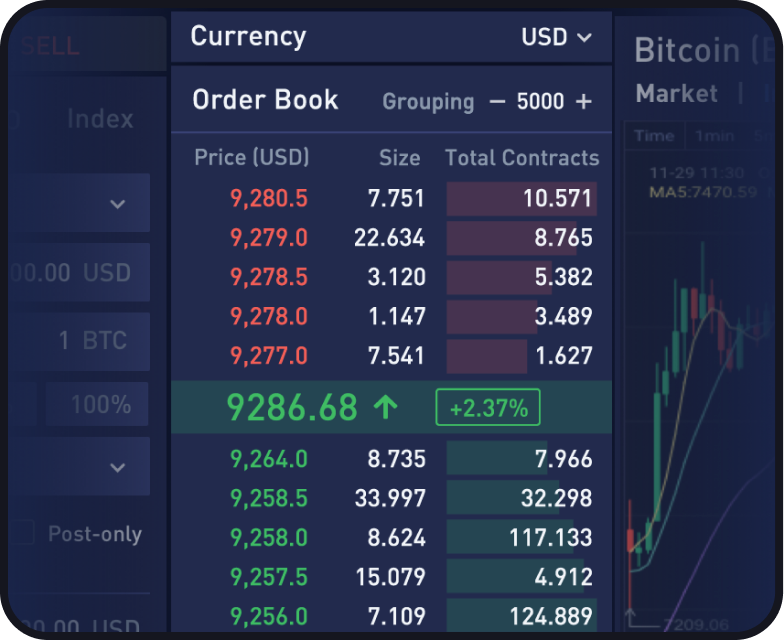Select bid price 9,256.0
The width and height of the screenshot is (784, 640).
pos(268,616)
